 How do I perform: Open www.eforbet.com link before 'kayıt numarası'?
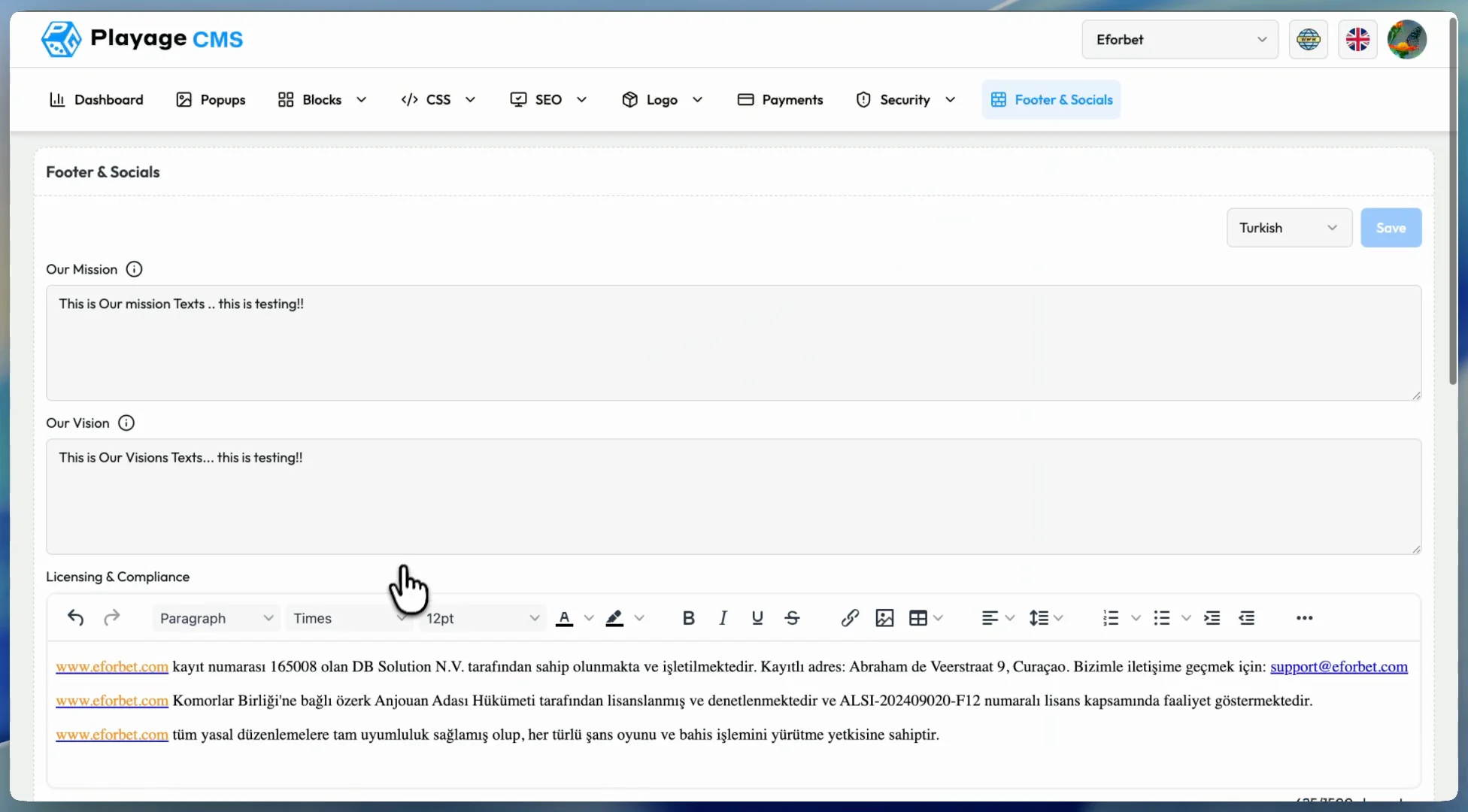112,667
